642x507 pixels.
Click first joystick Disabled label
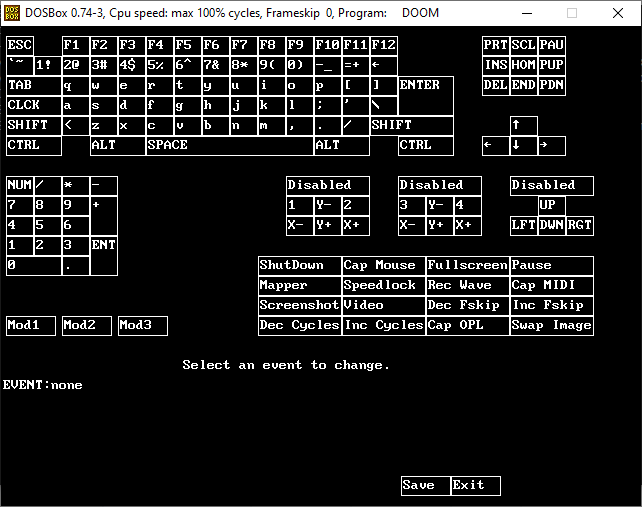coord(328,186)
